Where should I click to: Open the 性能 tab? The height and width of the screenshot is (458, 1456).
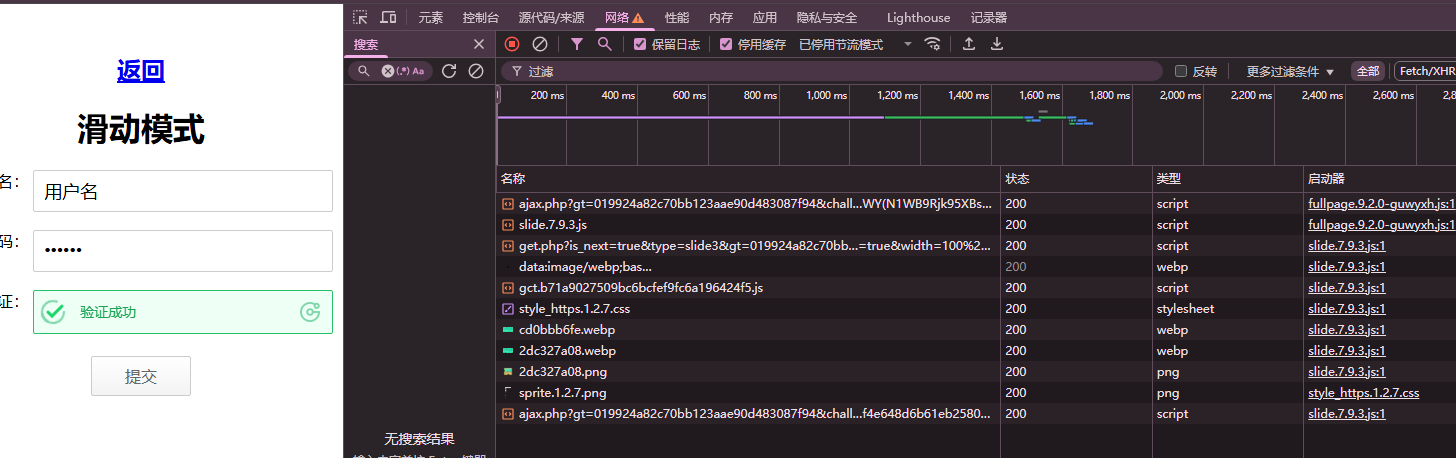[x=677, y=17]
